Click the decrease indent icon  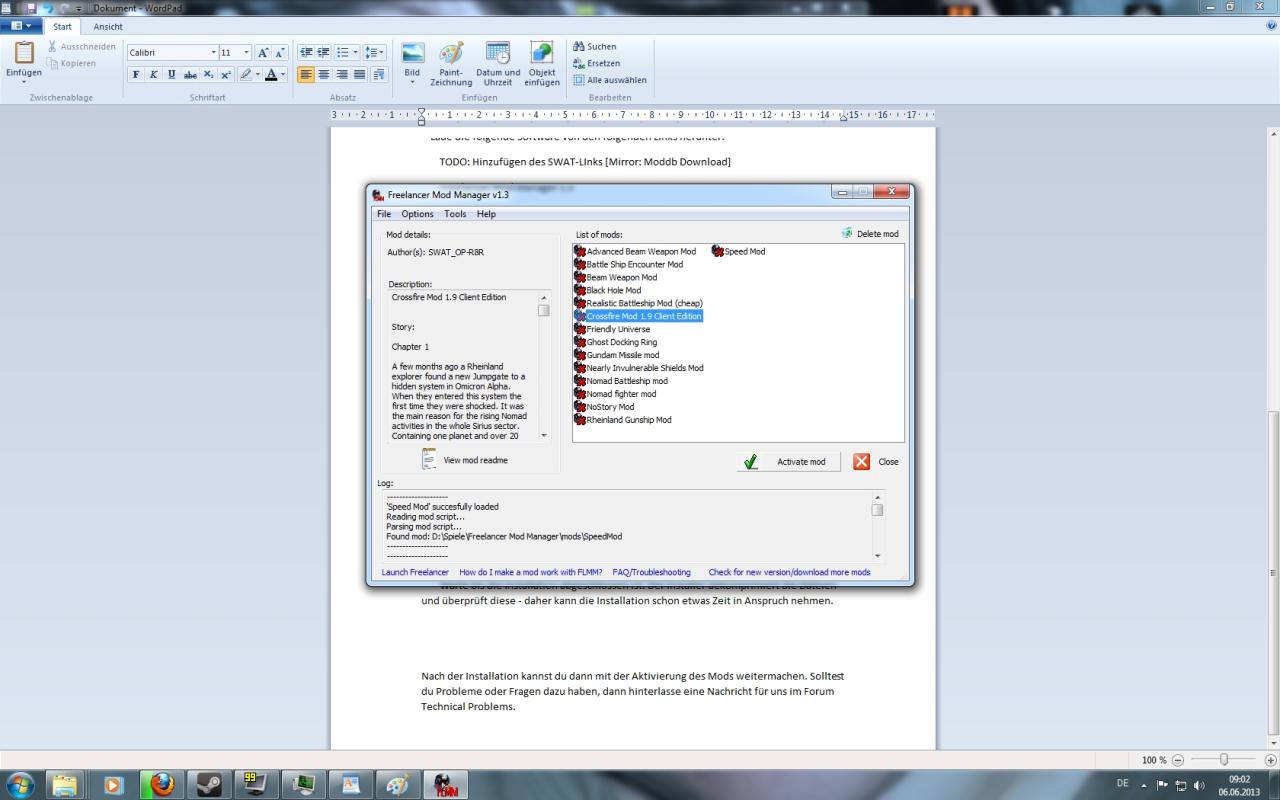click(306, 52)
